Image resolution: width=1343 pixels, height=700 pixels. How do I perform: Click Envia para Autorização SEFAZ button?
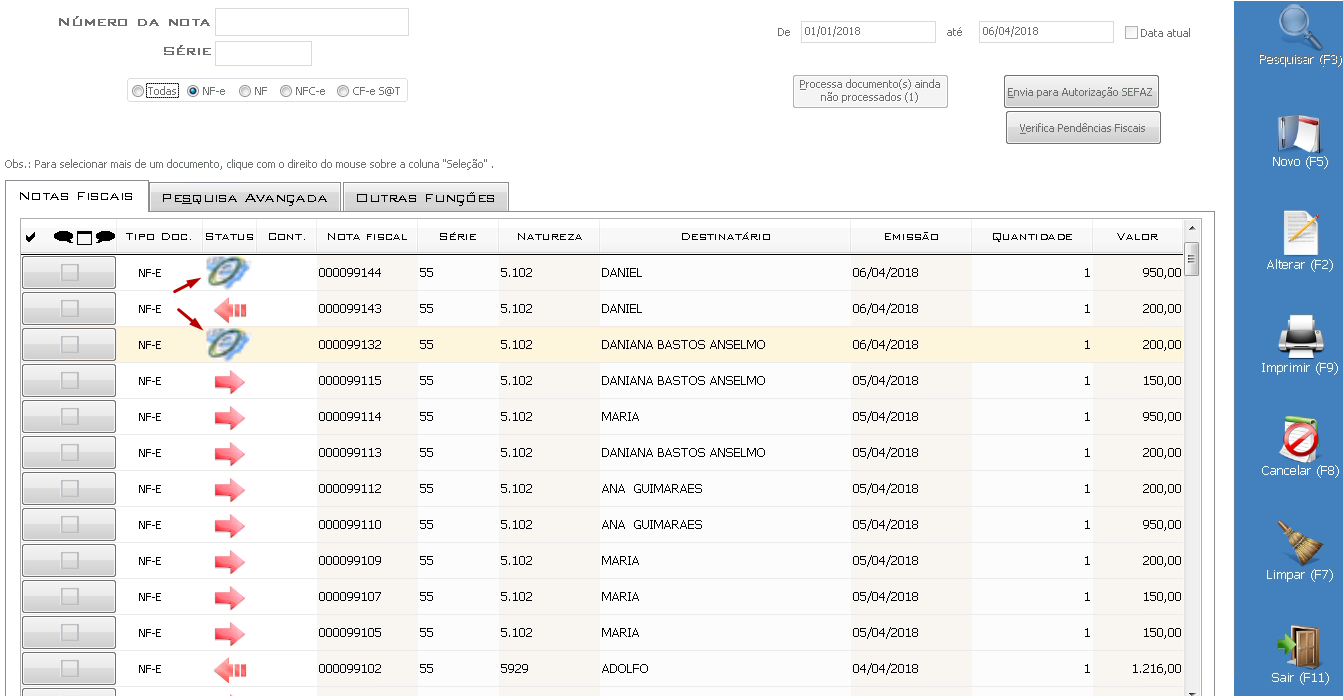pyautogui.click(x=1080, y=92)
